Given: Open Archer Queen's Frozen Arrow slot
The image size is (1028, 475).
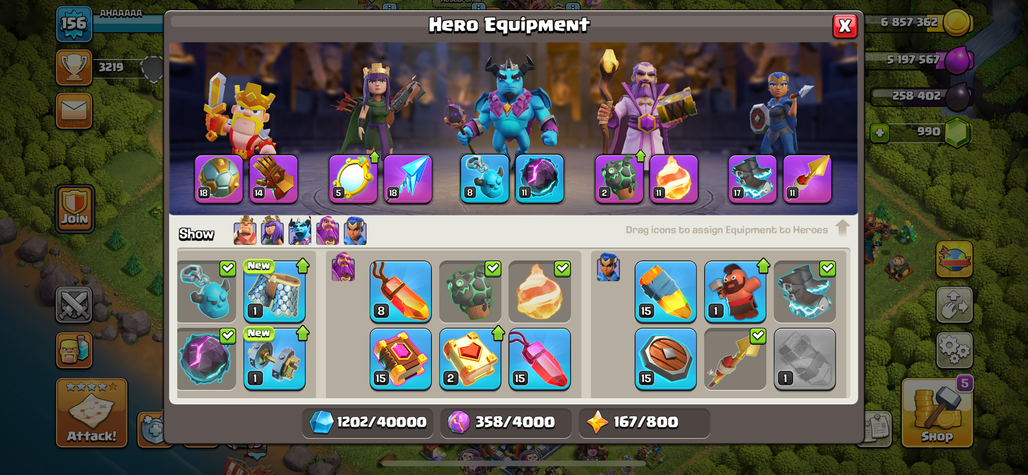Looking at the screenshot, I should point(408,179).
